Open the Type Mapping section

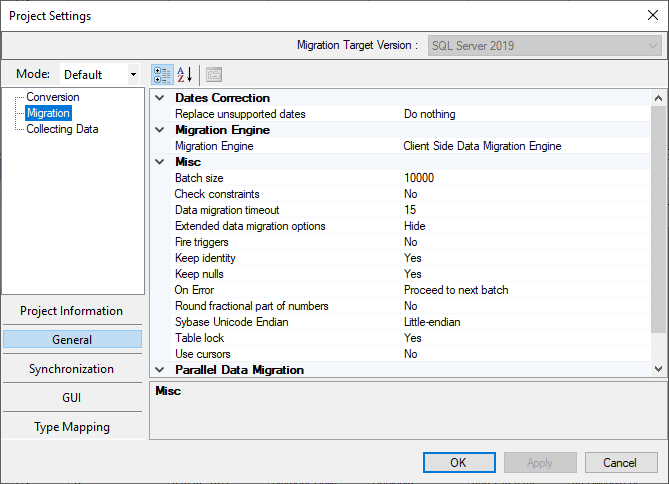(72, 427)
